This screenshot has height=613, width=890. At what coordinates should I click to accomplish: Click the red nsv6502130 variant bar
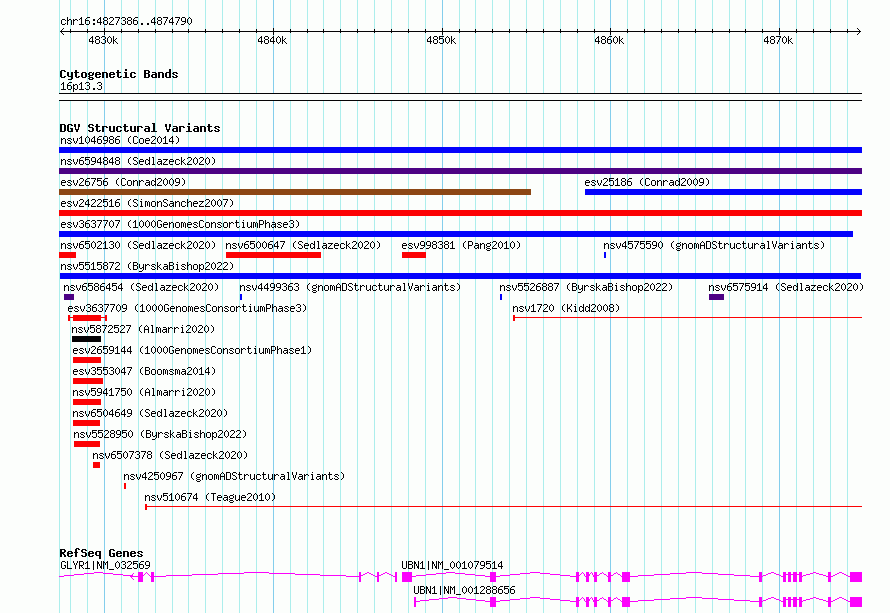(x=68, y=255)
